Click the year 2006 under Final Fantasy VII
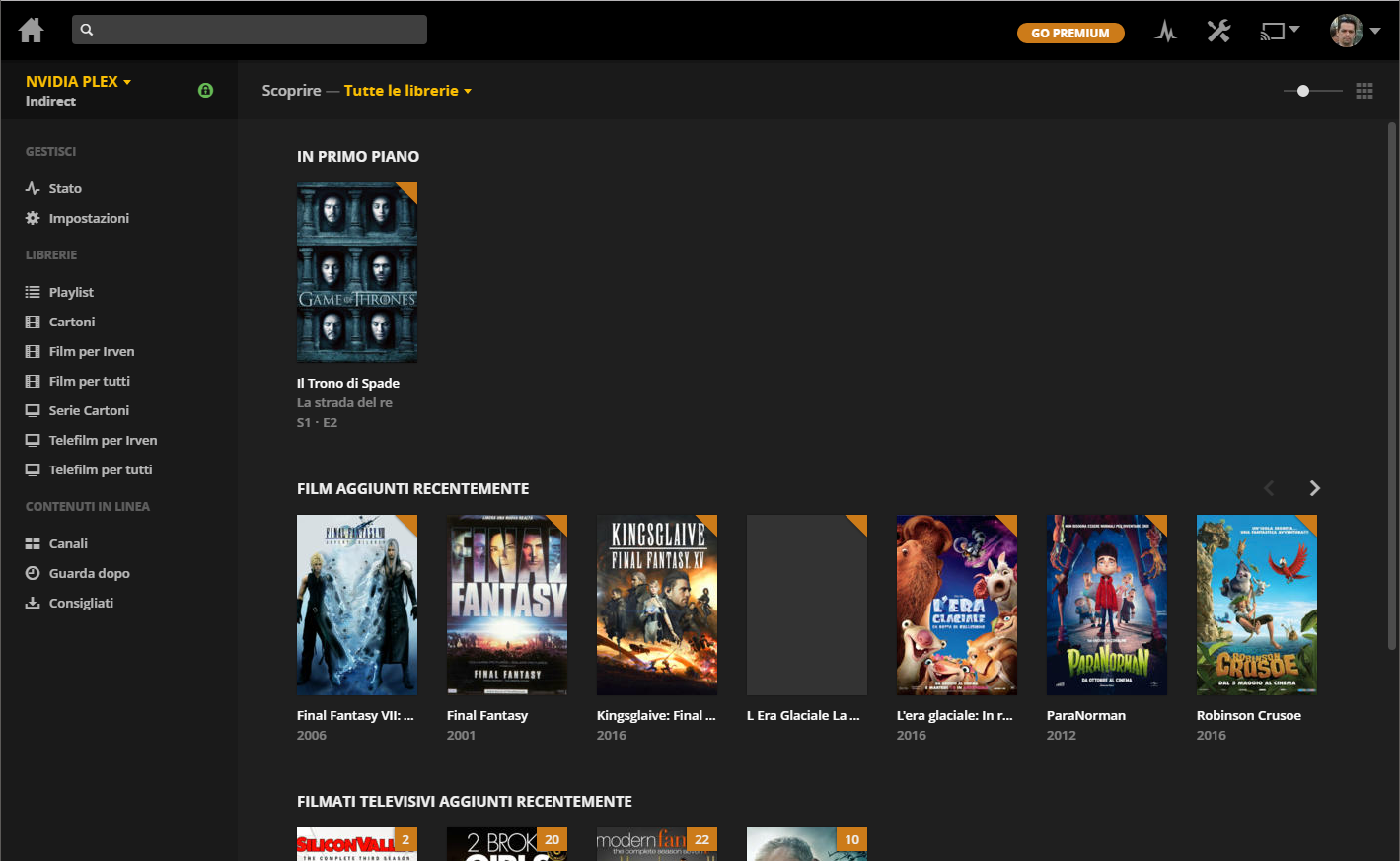 [312, 735]
